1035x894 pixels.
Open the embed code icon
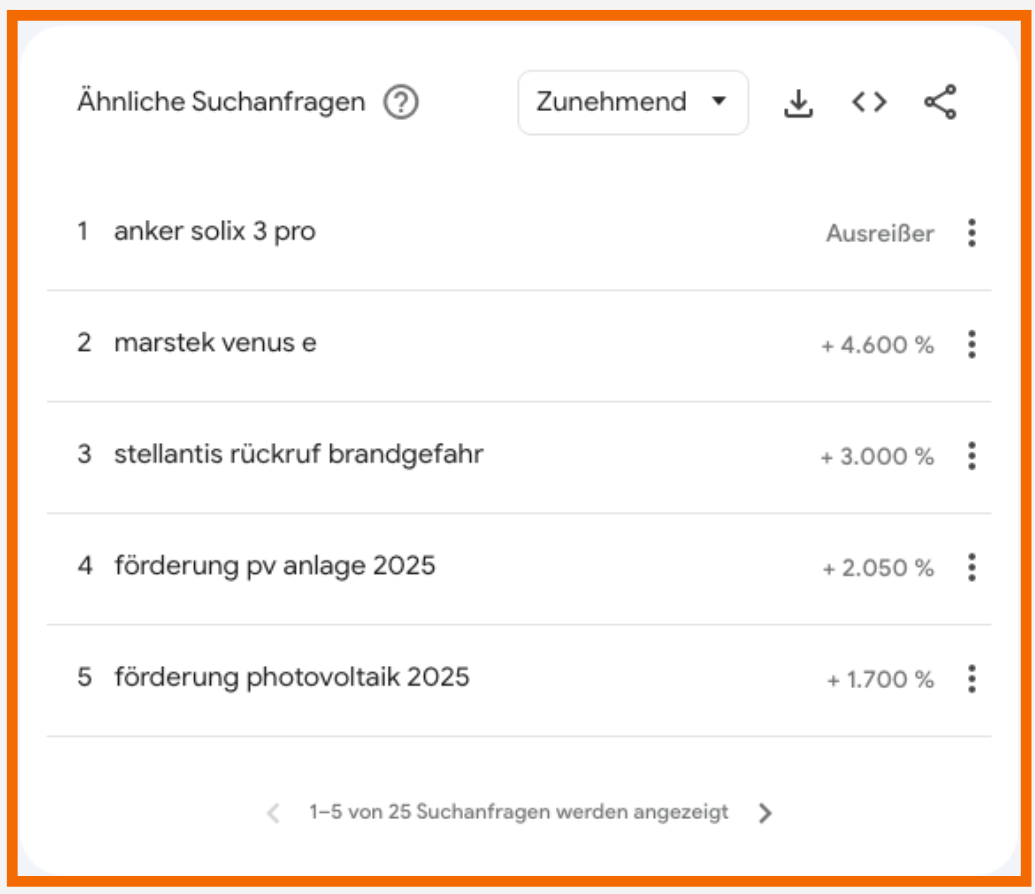869,102
